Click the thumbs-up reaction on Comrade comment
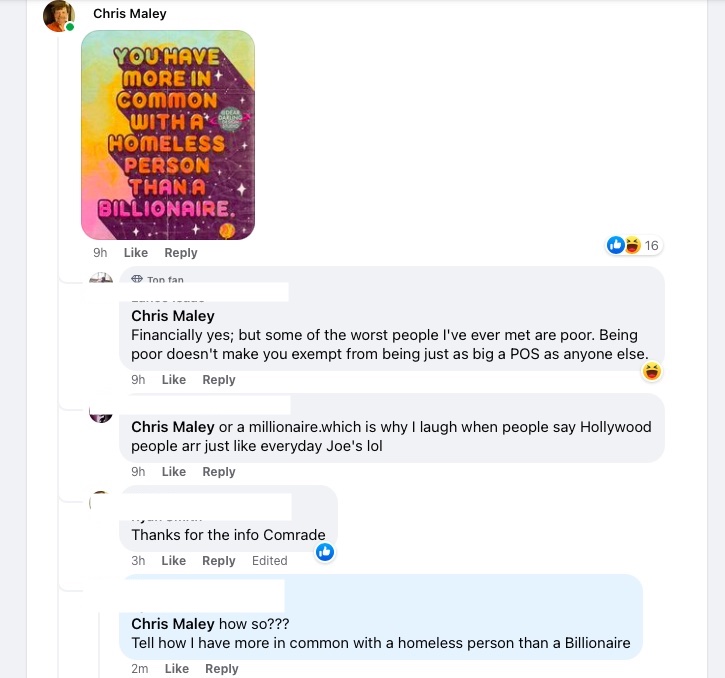Screen dimensions: 725x678 click(325, 552)
